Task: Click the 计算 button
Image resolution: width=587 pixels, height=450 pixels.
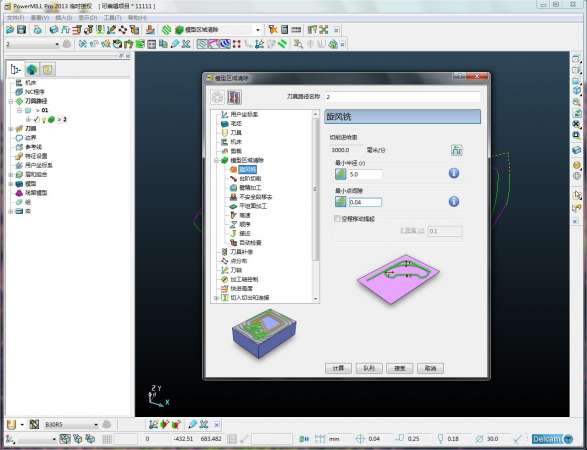Action: (x=338, y=368)
